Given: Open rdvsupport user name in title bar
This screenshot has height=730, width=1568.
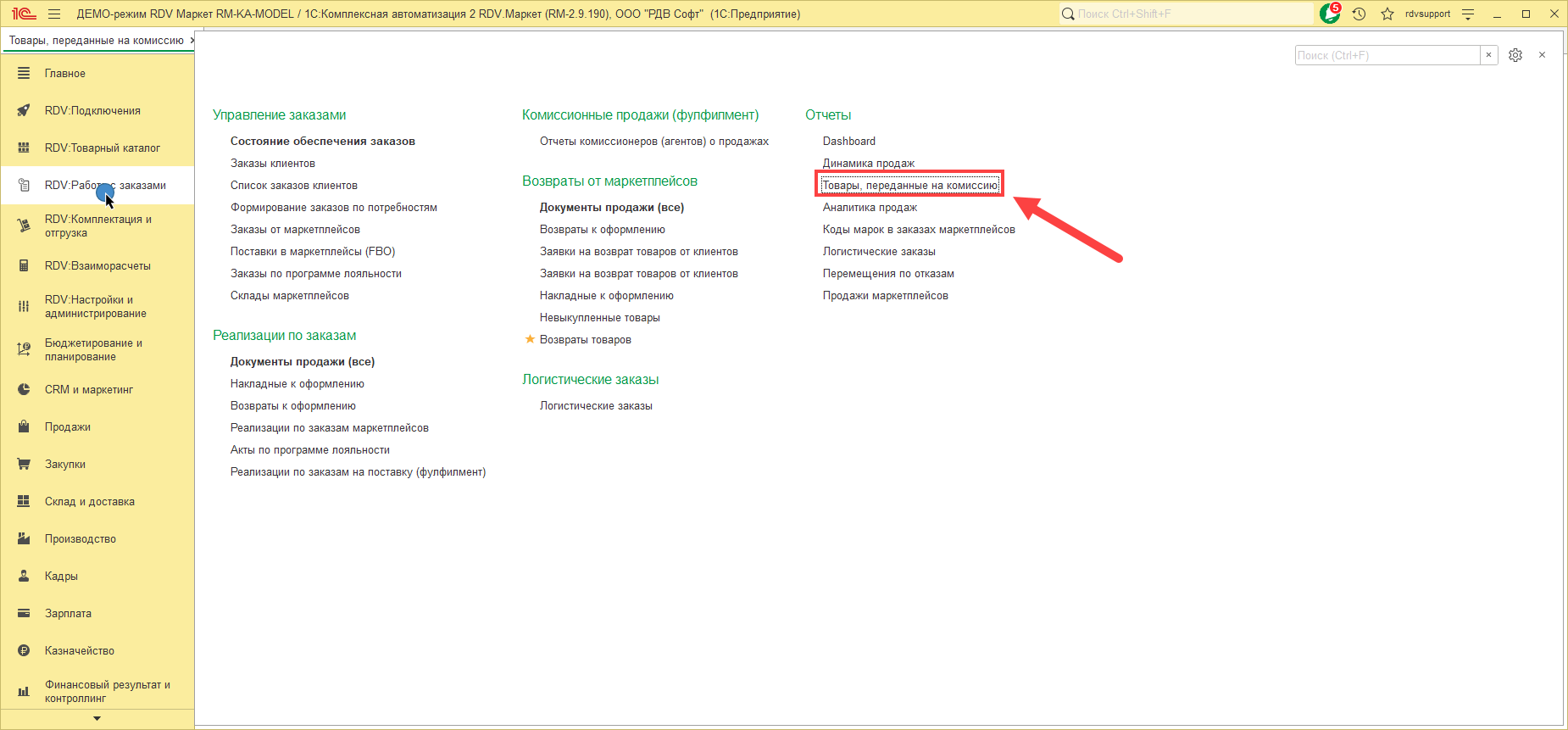Looking at the screenshot, I should (1427, 14).
